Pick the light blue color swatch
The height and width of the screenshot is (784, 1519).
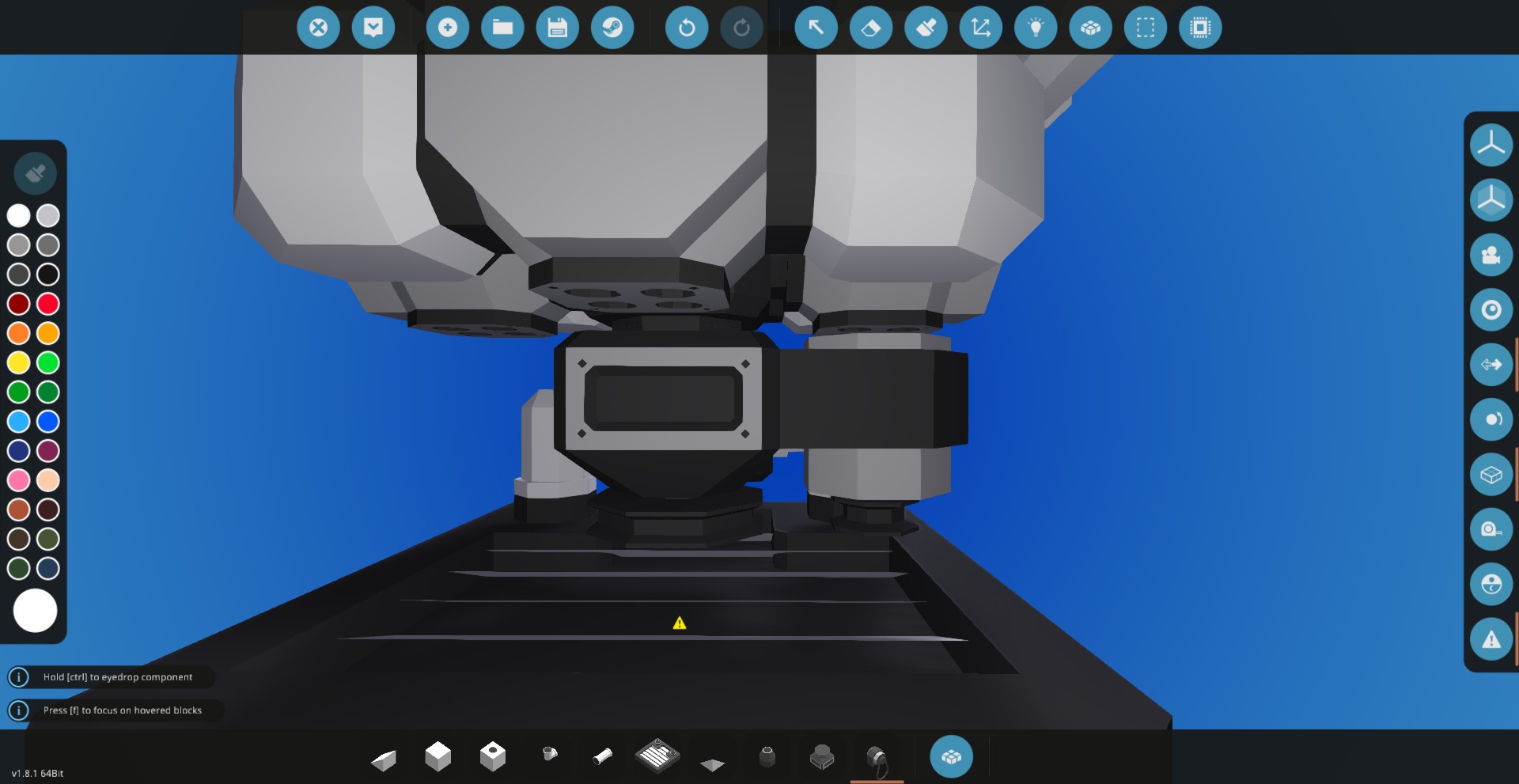(19, 422)
